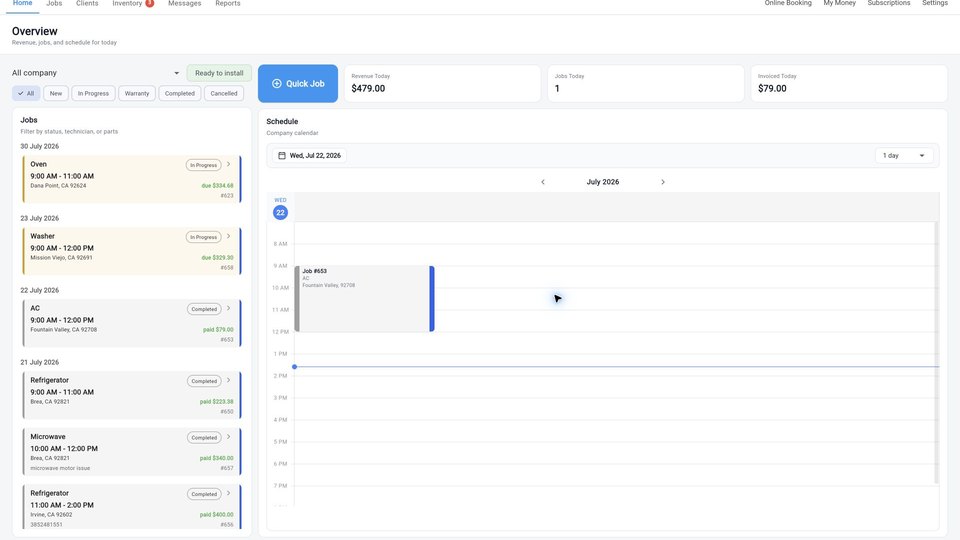Filter jobs by In Progress status
960x540 pixels.
pyautogui.click(x=93, y=94)
